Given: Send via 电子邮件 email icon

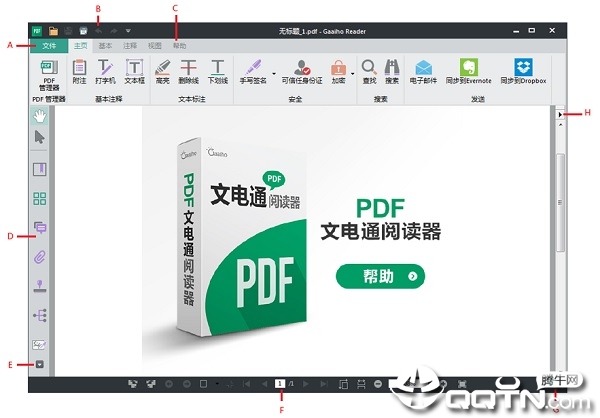Looking at the screenshot, I should 423,72.
